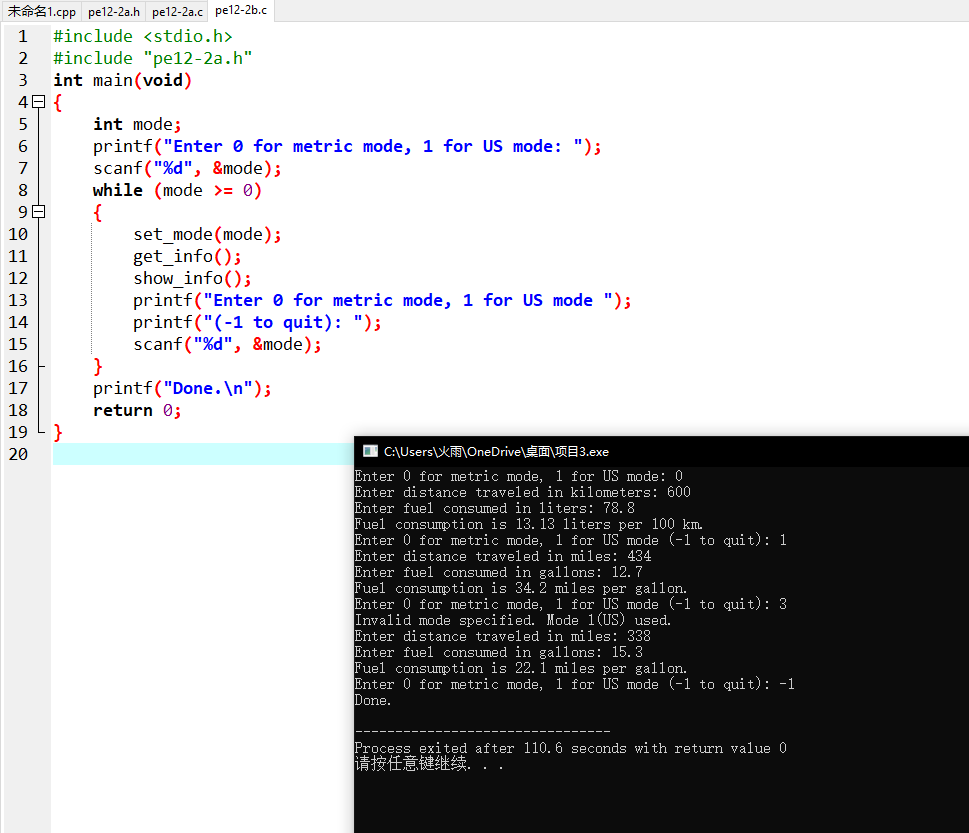The height and width of the screenshot is (833, 969).
Task: Click console line 'Enter distance traveled in miles: 434'
Action: 502,557
